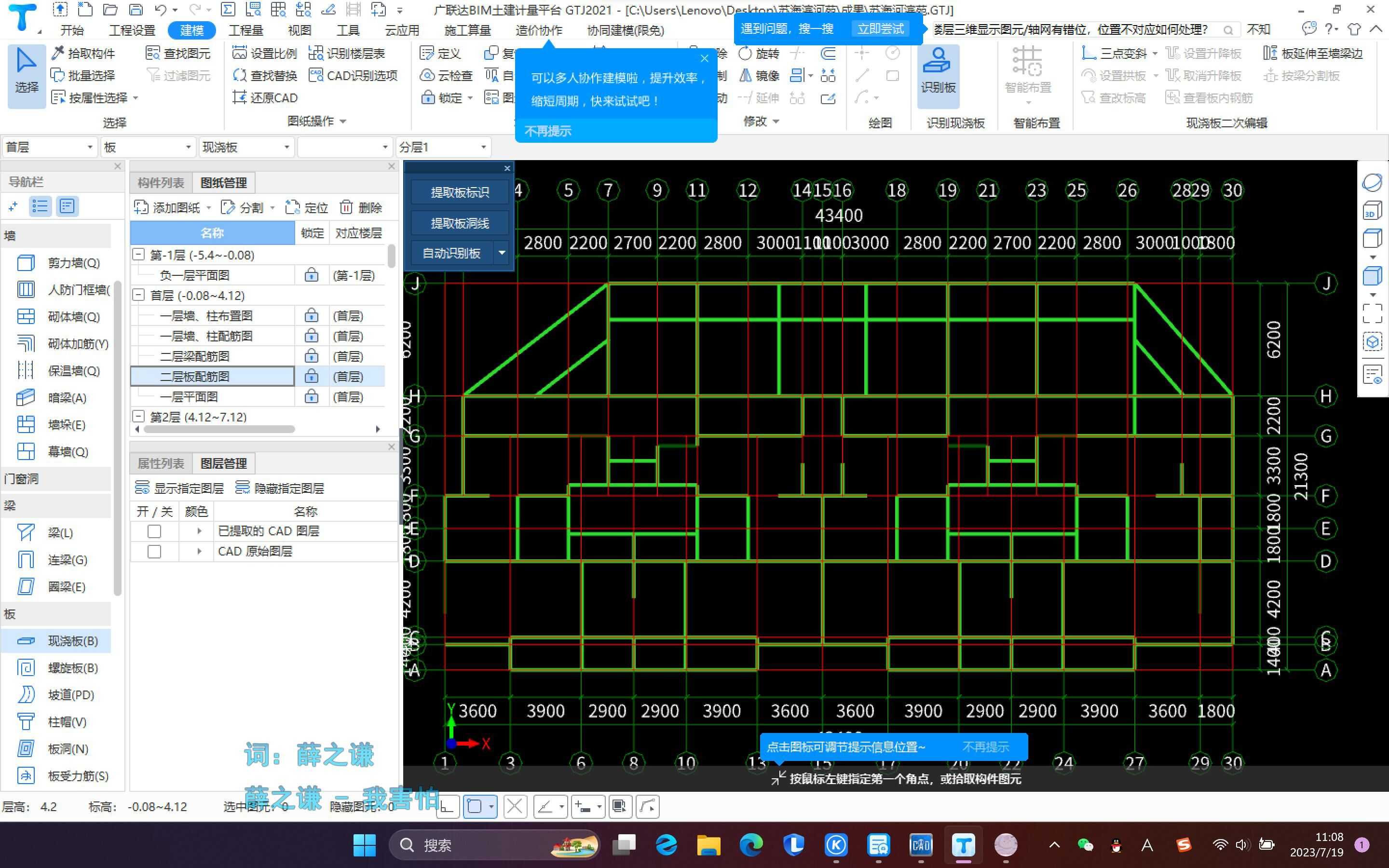Image resolution: width=1389 pixels, height=868 pixels.
Task: Open the 板 category dropdown
Action: (x=148, y=147)
